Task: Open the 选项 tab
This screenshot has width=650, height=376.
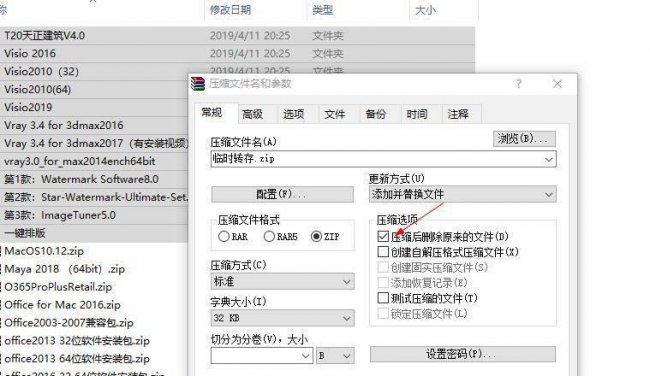Action: pyautogui.click(x=293, y=114)
